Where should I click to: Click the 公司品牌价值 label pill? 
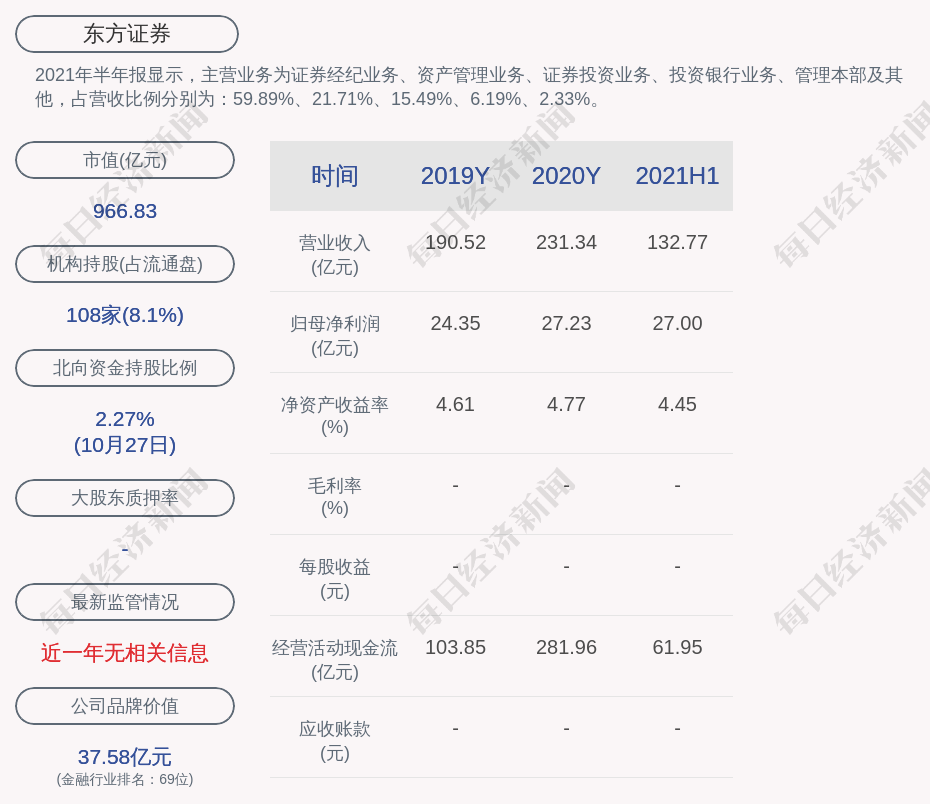coord(125,706)
